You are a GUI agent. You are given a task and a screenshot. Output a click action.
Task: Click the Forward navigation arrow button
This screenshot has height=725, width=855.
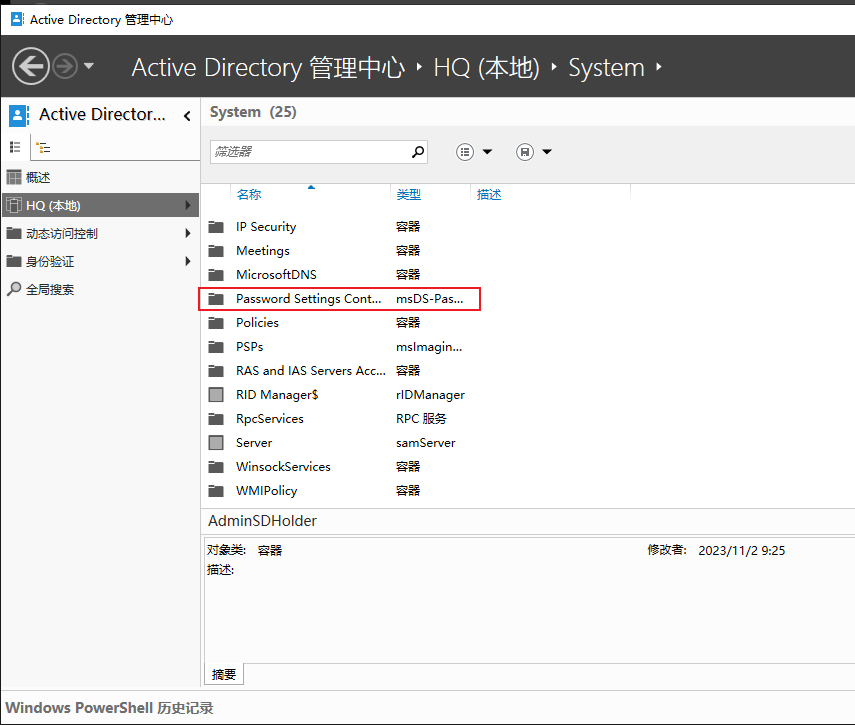pyautogui.click(x=65, y=67)
